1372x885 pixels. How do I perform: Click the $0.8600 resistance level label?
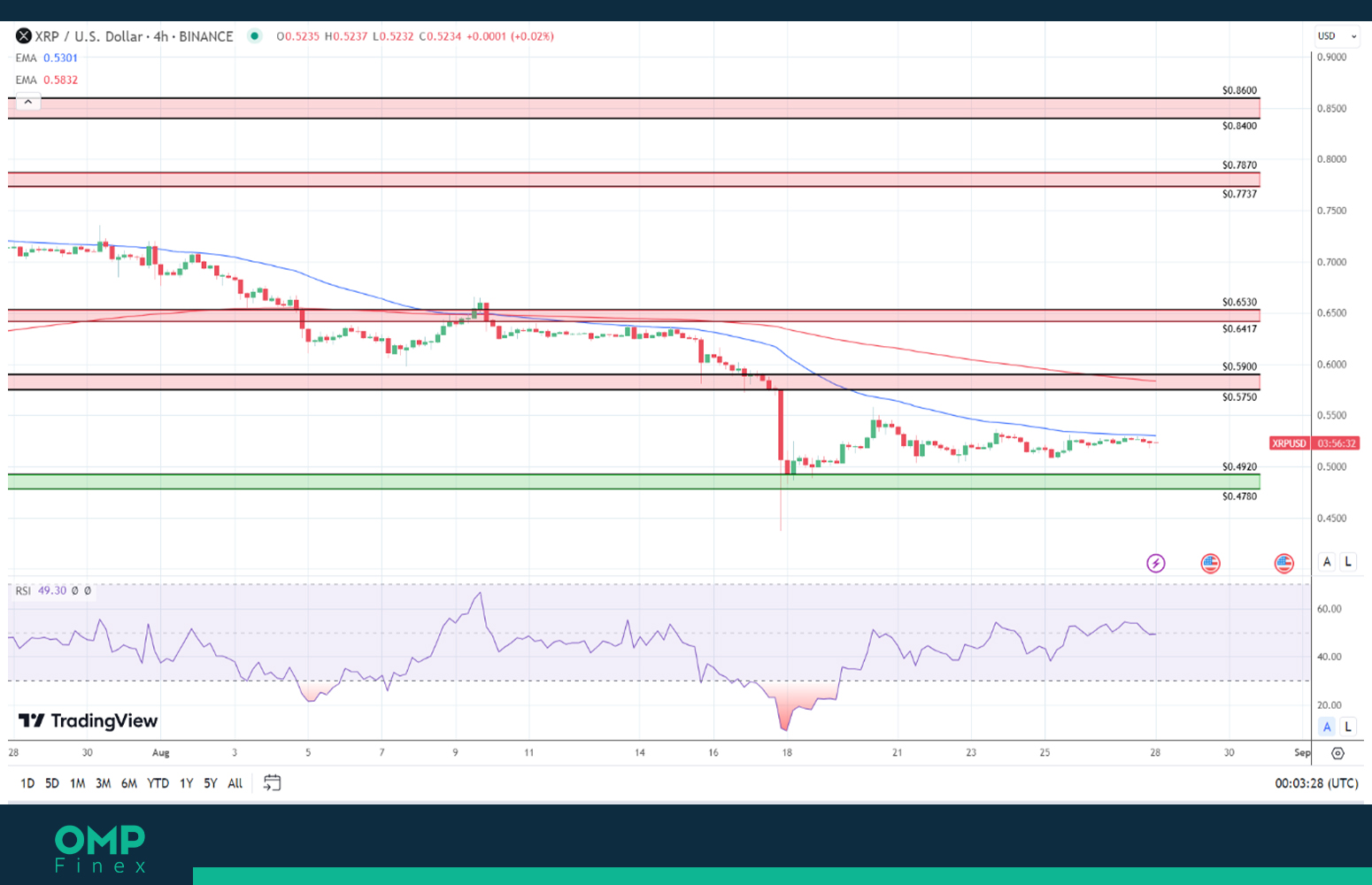1239,90
